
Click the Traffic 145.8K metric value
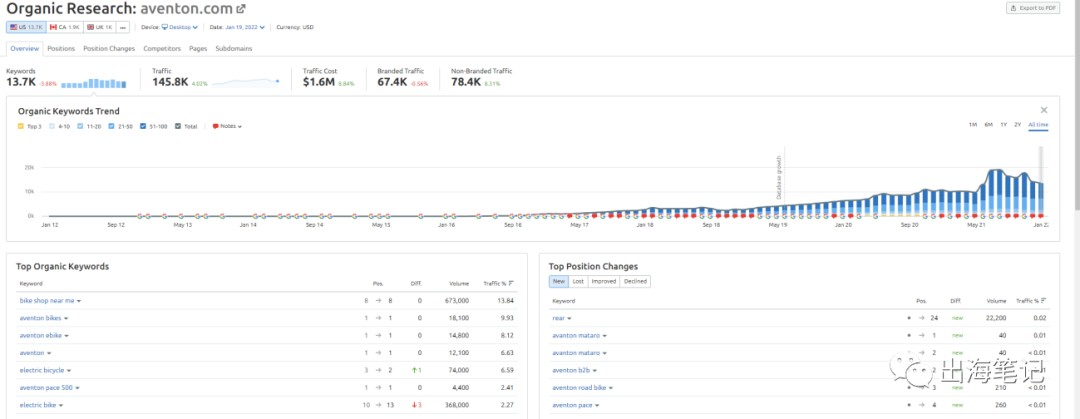170,82
